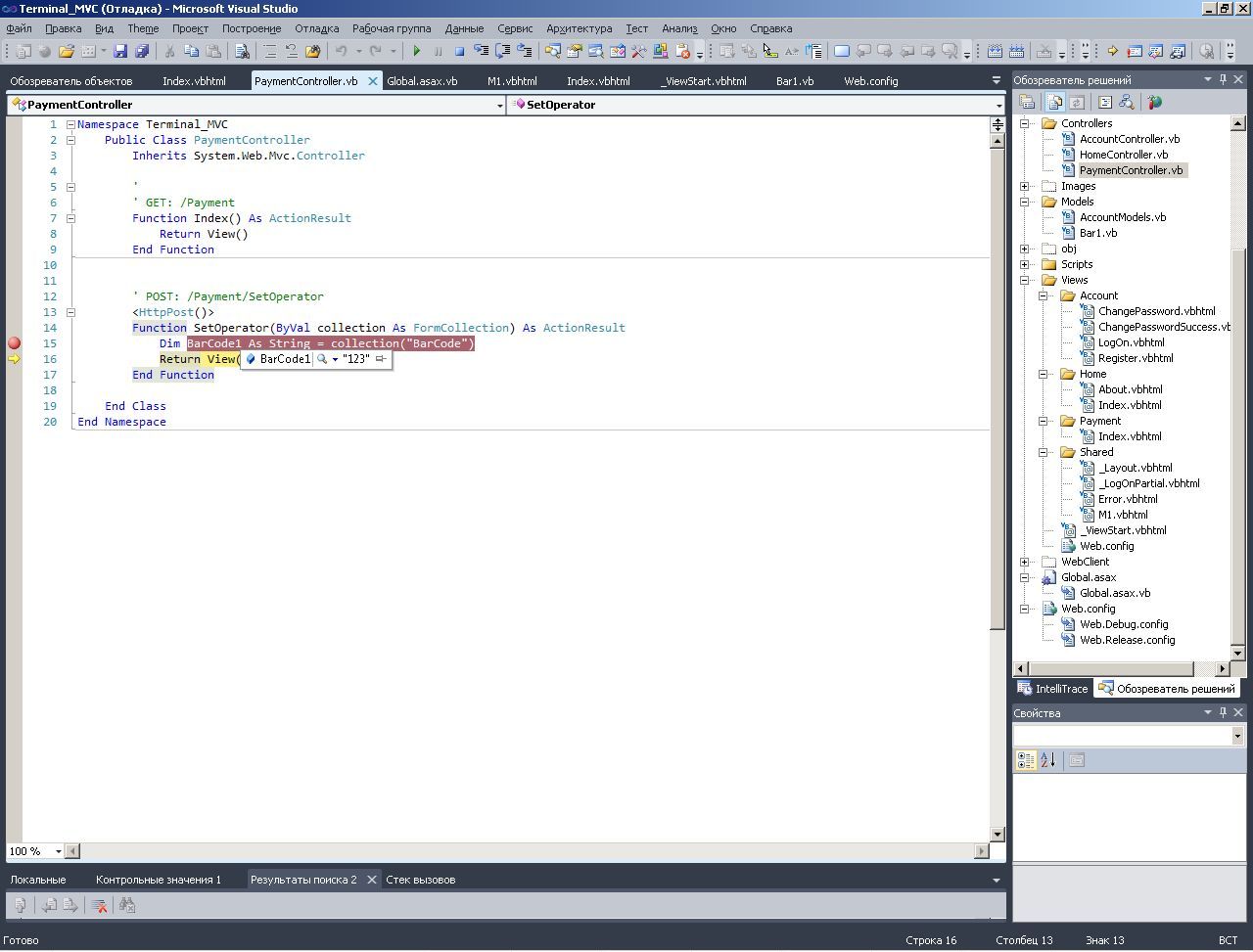Click the View Code icon in Solution Explorer
The width and height of the screenshot is (1253, 952).
[1105, 102]
